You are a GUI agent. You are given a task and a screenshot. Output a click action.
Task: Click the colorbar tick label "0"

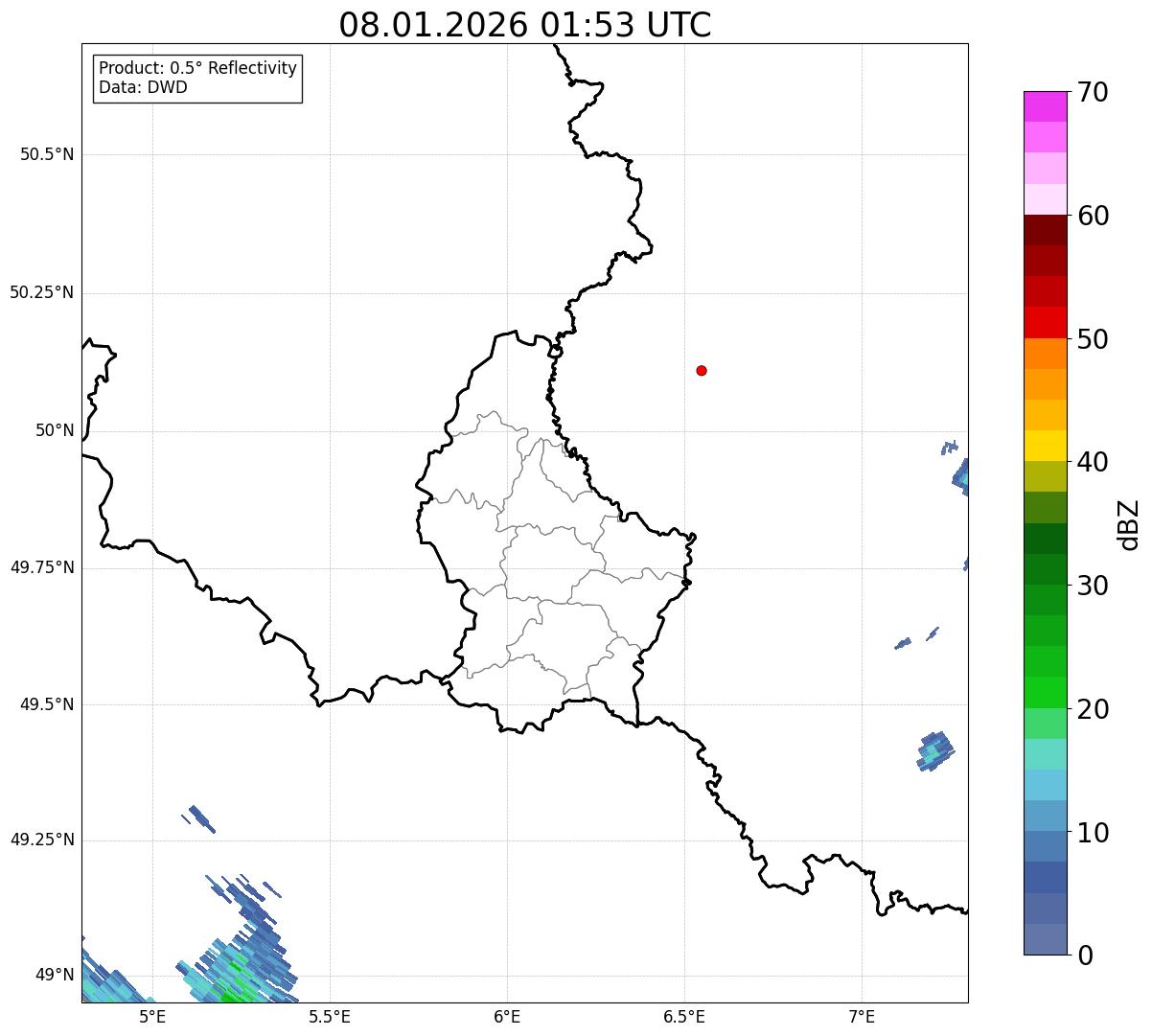click(x=1085, y=955)
